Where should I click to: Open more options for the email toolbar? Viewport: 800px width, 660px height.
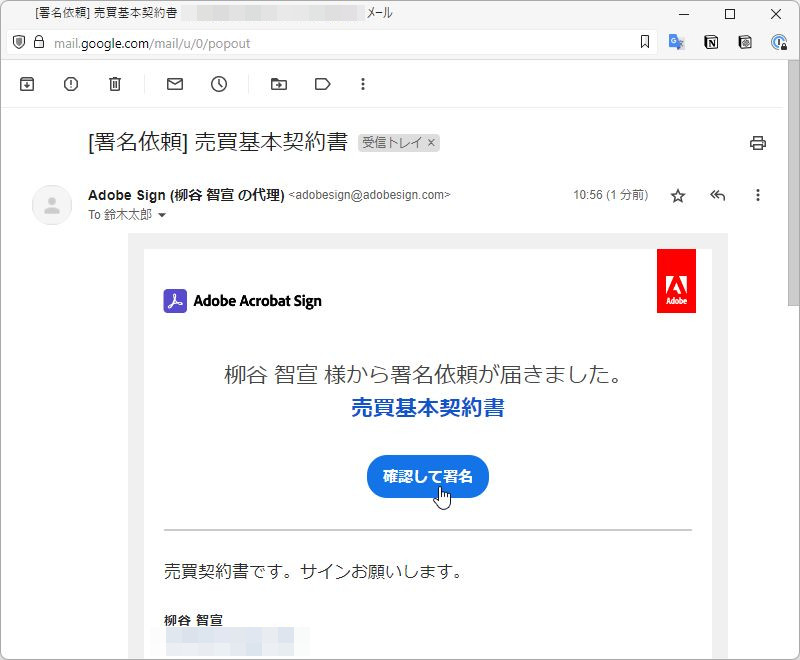click(363, 84)
